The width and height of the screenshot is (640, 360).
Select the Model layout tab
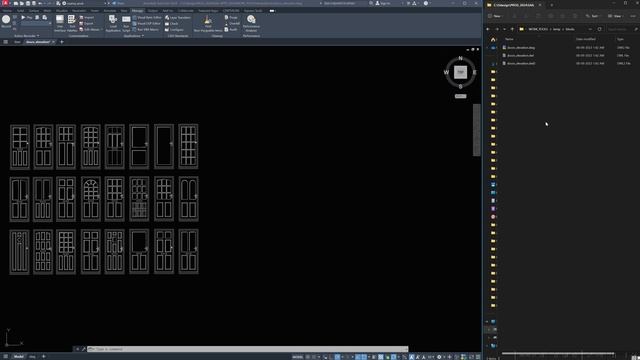pyautogui.click(x=18, y=357)
